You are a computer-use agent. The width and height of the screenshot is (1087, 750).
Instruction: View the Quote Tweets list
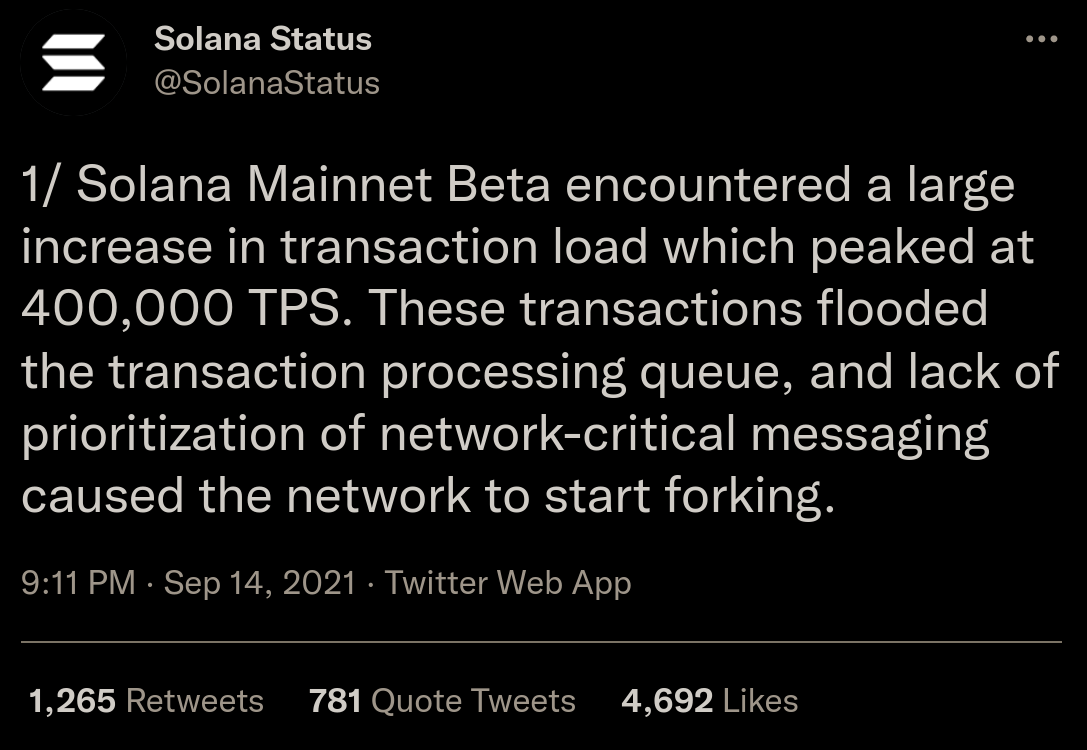[x=473, y=701]
